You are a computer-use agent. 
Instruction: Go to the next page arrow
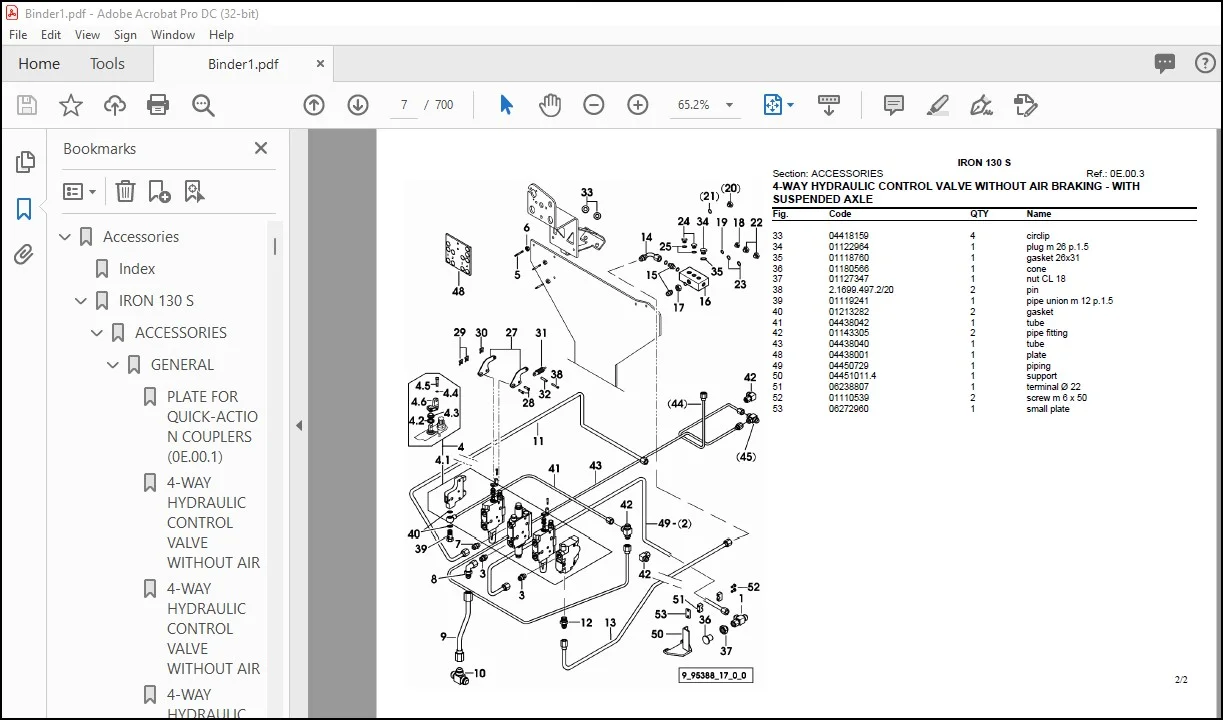(x=358, y=105)
